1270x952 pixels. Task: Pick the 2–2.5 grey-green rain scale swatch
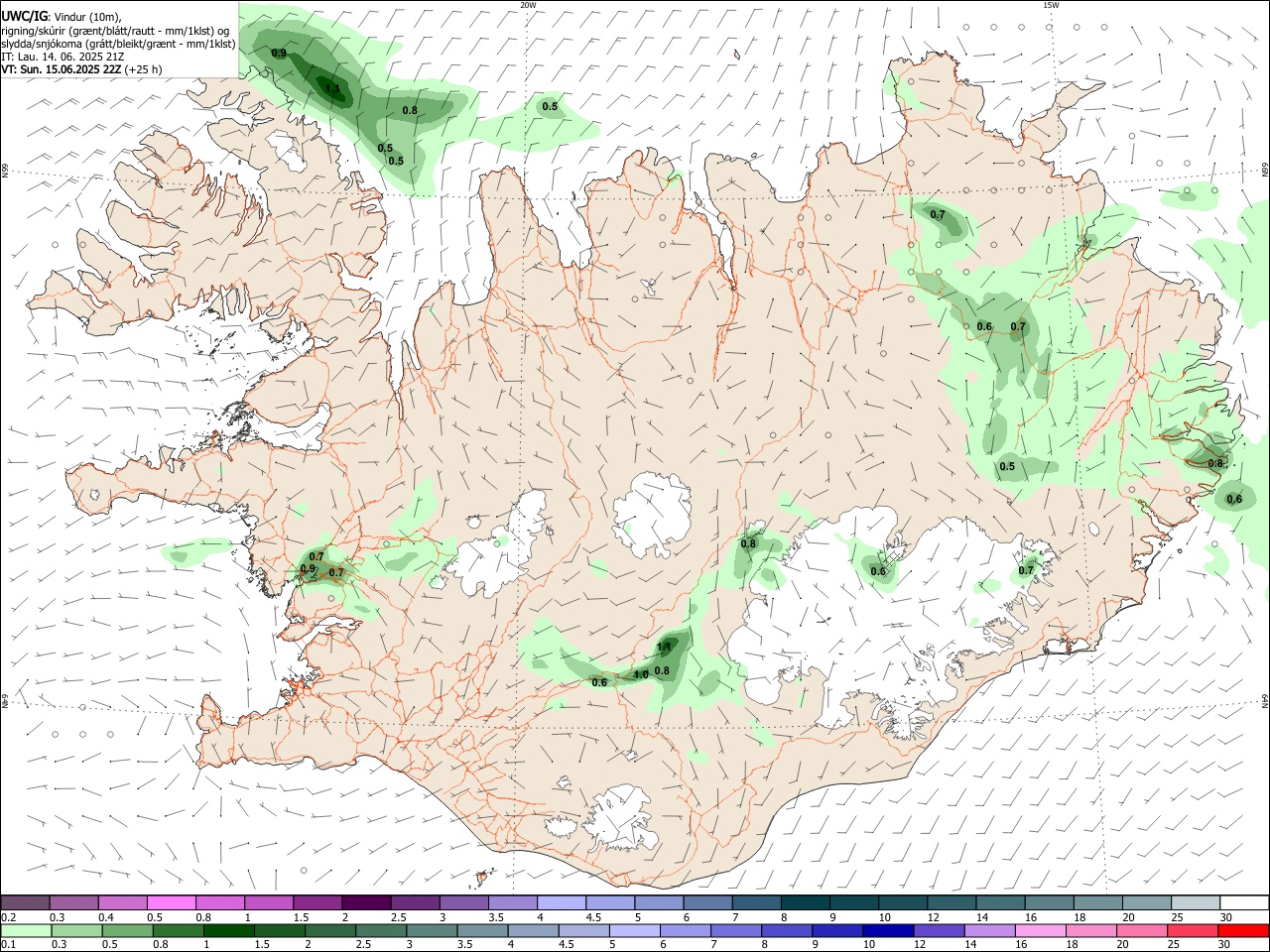point(330,930)
